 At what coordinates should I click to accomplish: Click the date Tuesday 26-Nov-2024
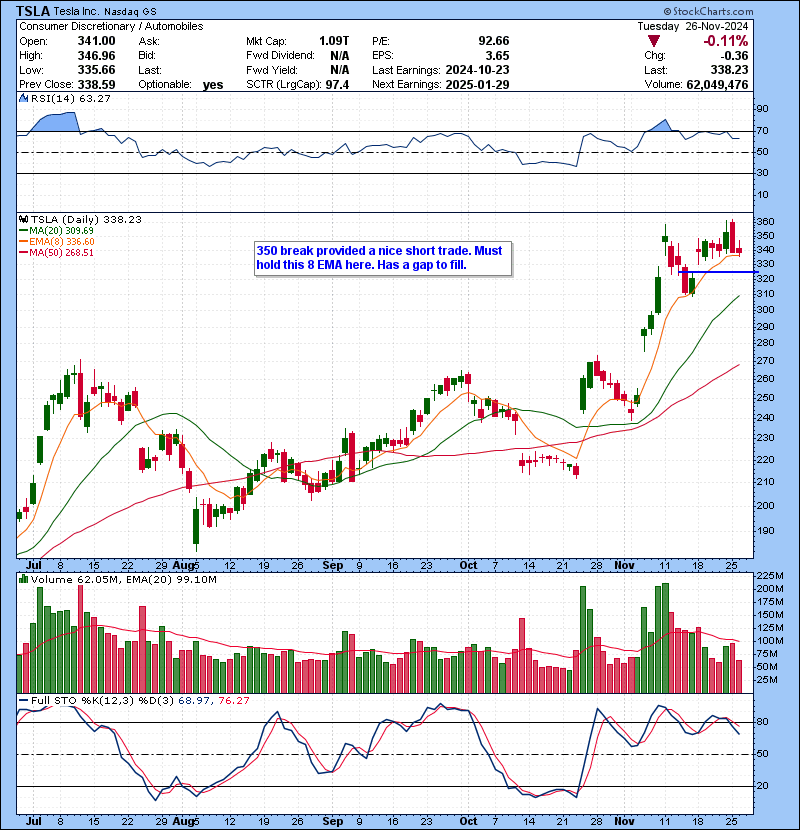[693, 26]
